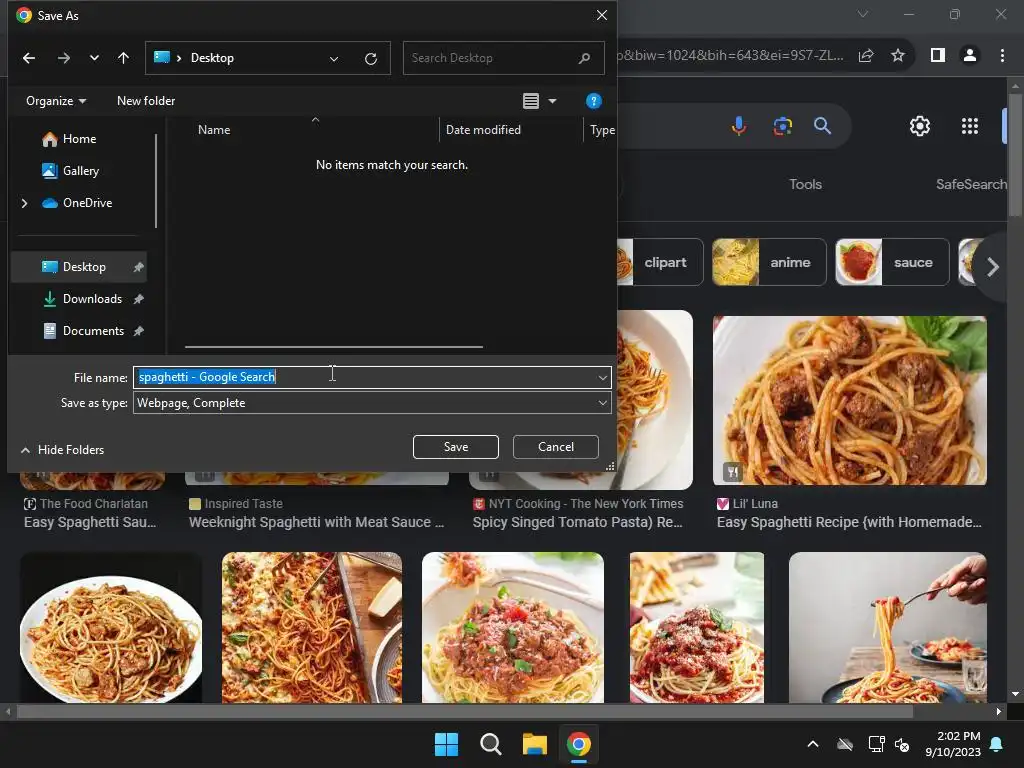Open Spicy Singed Tomato Pasta link
The image size is (1024, 768).
pyautogui.click(x=577, y=522)
